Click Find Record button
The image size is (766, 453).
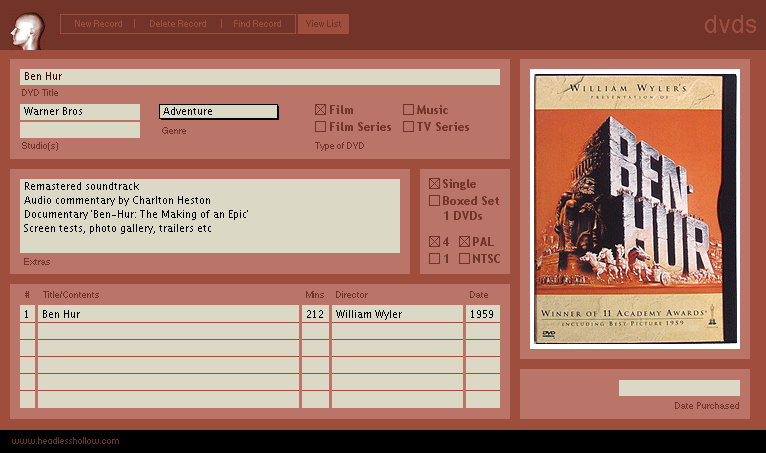coord(257,24)
